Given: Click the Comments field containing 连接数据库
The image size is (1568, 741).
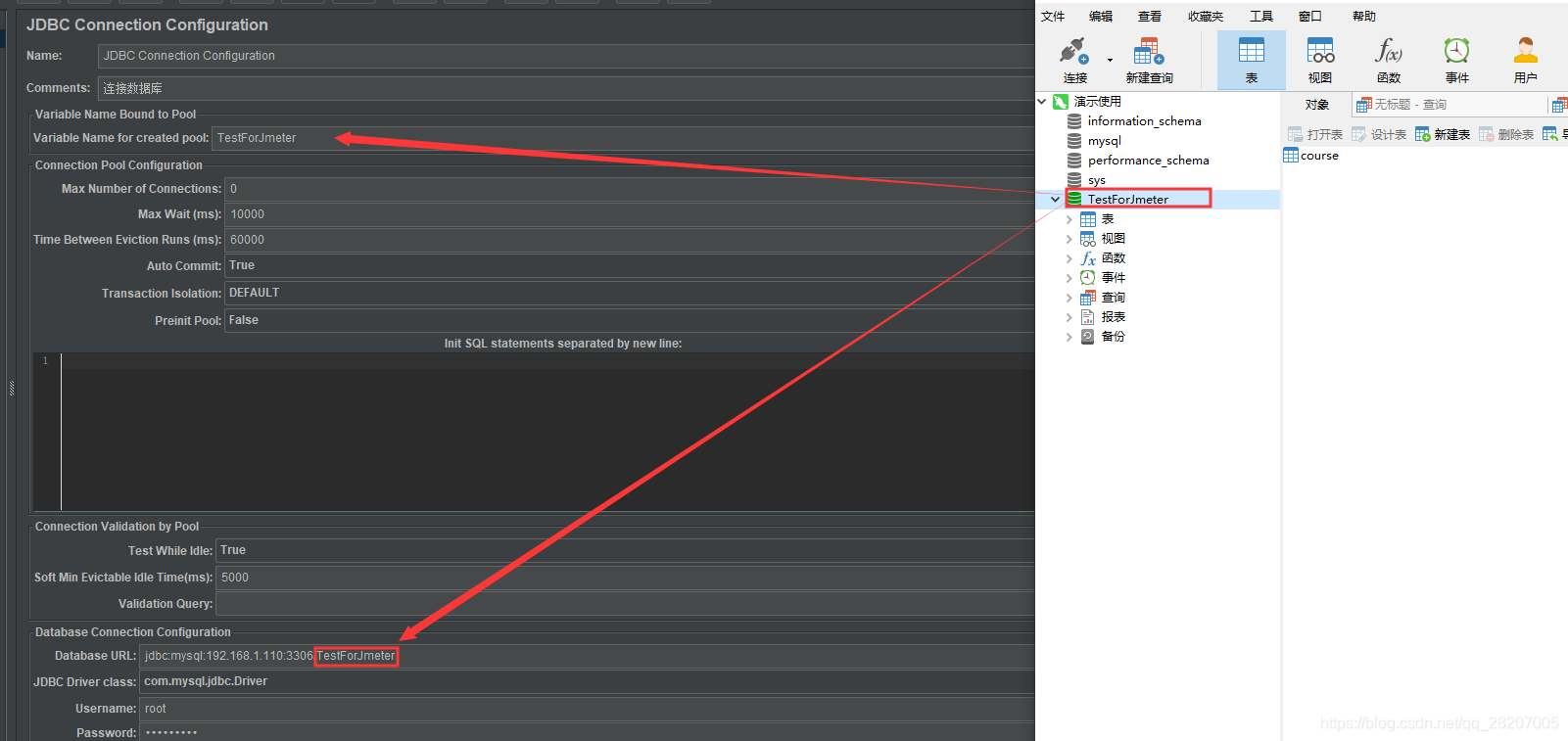Looking at the screenshot, I should [x=566, y=88].
